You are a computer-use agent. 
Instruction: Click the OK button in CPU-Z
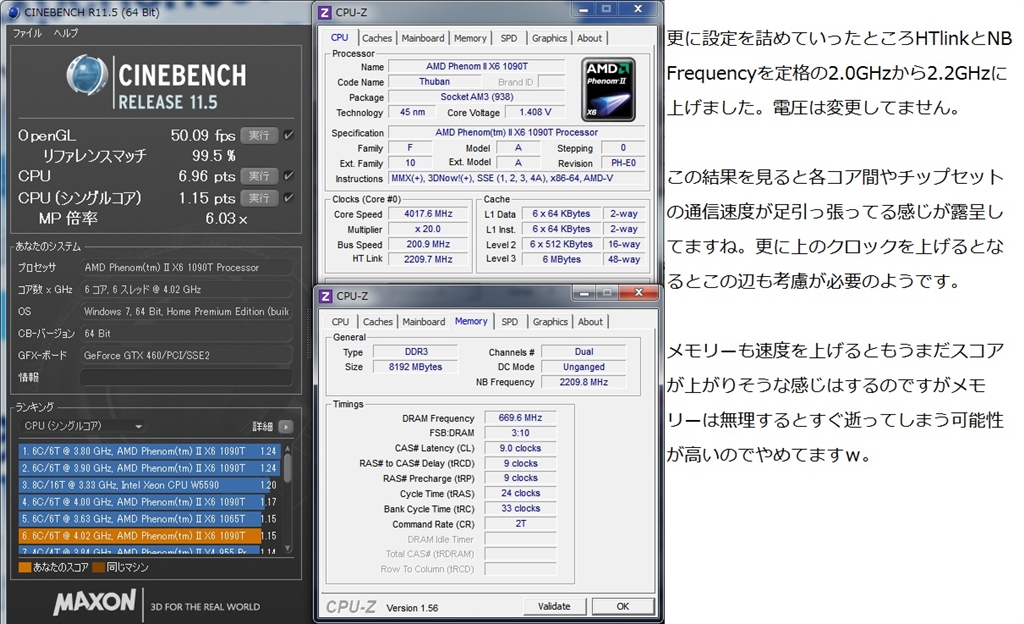coord(622,606)
